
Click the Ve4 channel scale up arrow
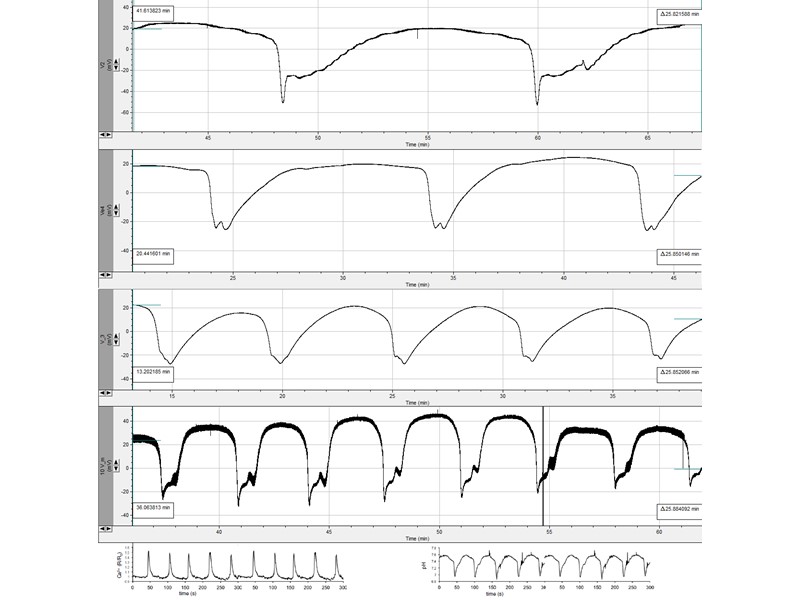(x=116, y=207)
